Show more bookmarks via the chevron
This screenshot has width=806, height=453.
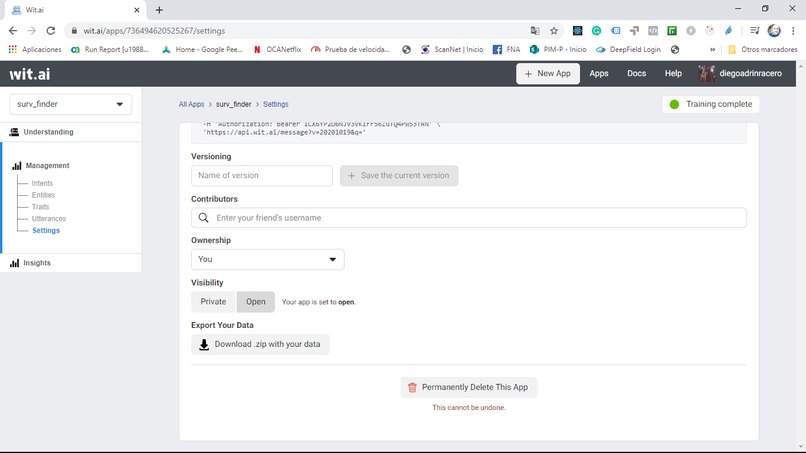712,49
